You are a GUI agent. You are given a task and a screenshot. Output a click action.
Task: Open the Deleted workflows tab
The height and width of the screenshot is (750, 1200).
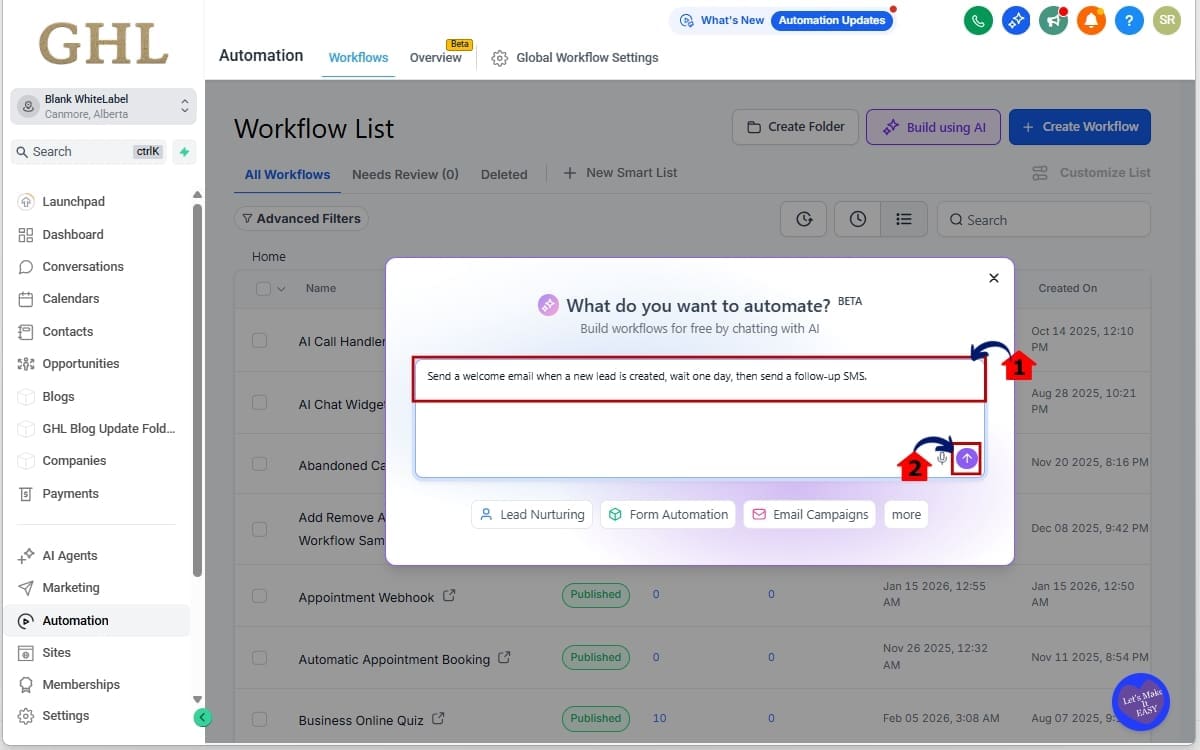[504, 174]
